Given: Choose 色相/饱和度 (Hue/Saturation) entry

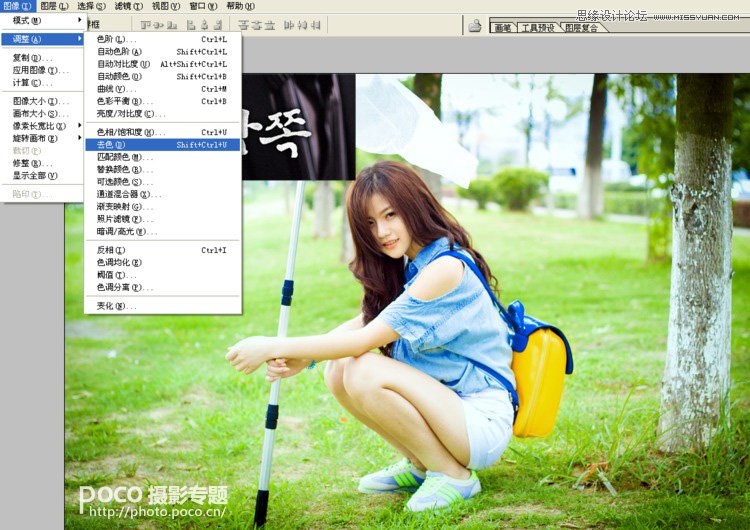Looking at the screenshot, I should (163, 132).
